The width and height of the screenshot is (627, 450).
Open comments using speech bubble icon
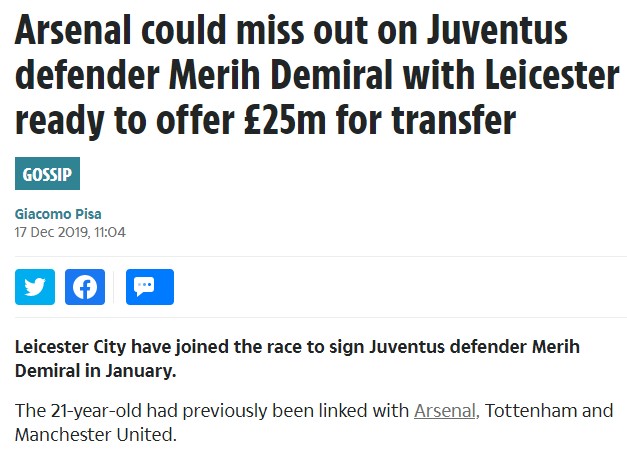(x=150, y=287)
